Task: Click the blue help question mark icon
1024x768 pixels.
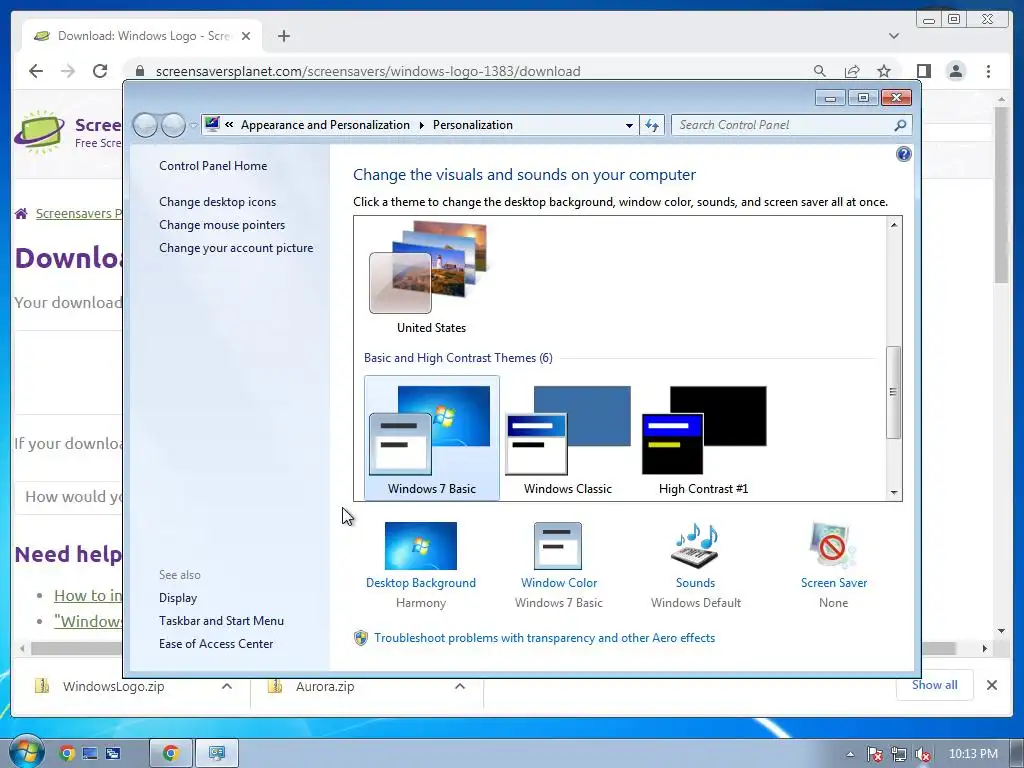Action: (x=904, y=154)
